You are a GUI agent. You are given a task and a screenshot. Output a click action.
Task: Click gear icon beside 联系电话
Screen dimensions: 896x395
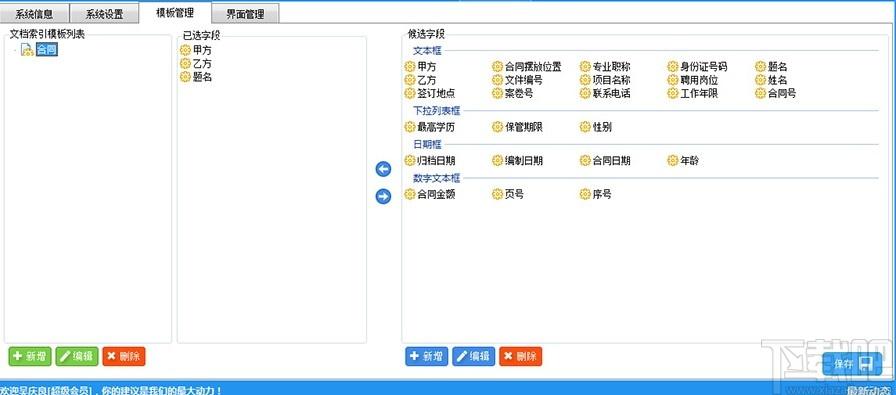pyautogui.click(x=585, y=93)
